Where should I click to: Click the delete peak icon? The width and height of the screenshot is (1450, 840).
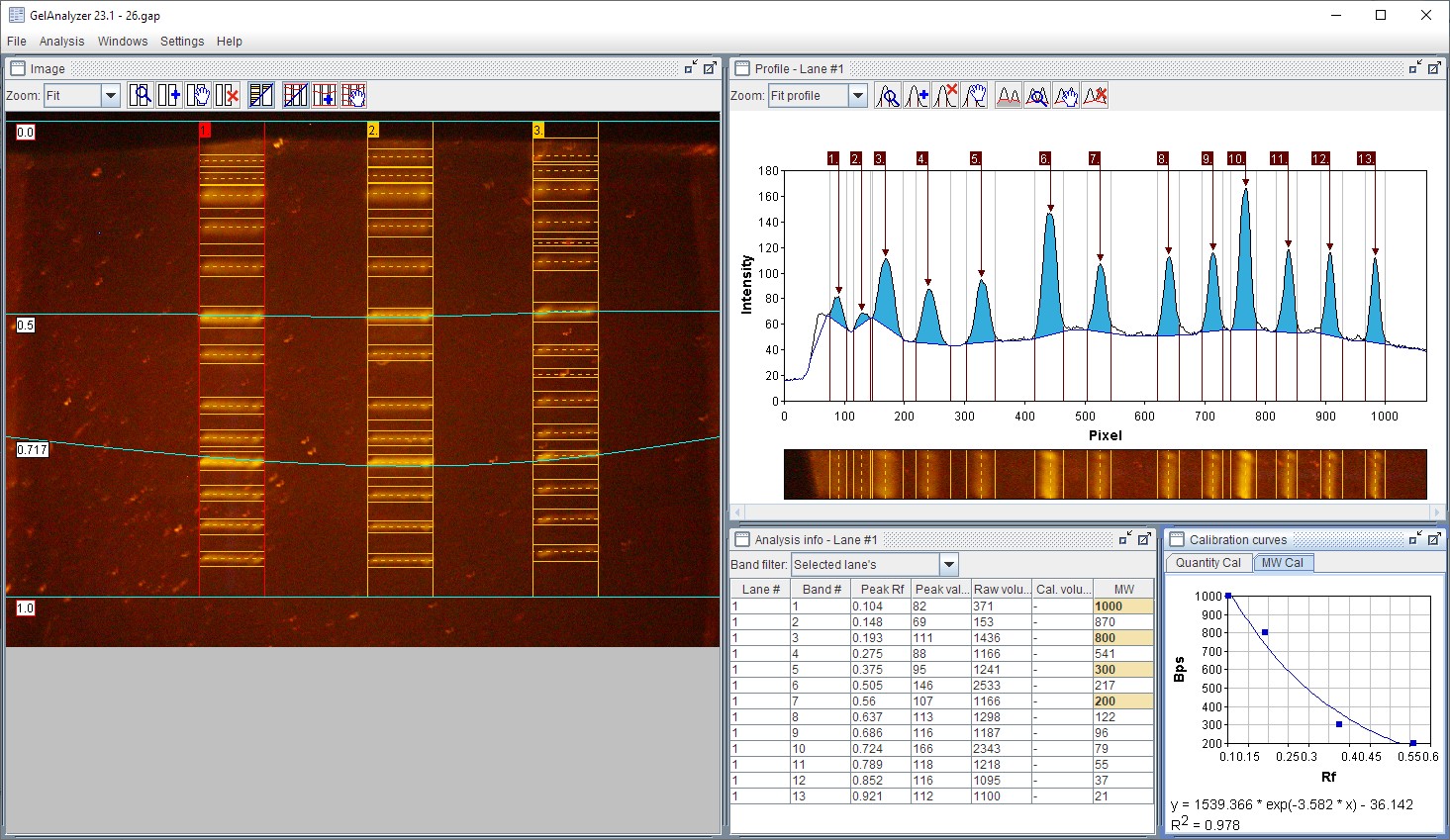pyautogui.click(x=945, y=96)
